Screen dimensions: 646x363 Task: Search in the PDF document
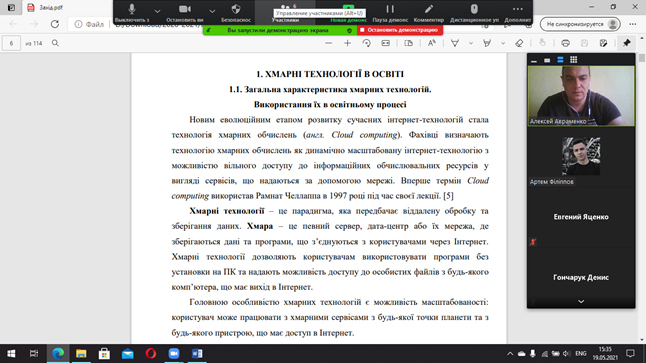tap(55, 43)
